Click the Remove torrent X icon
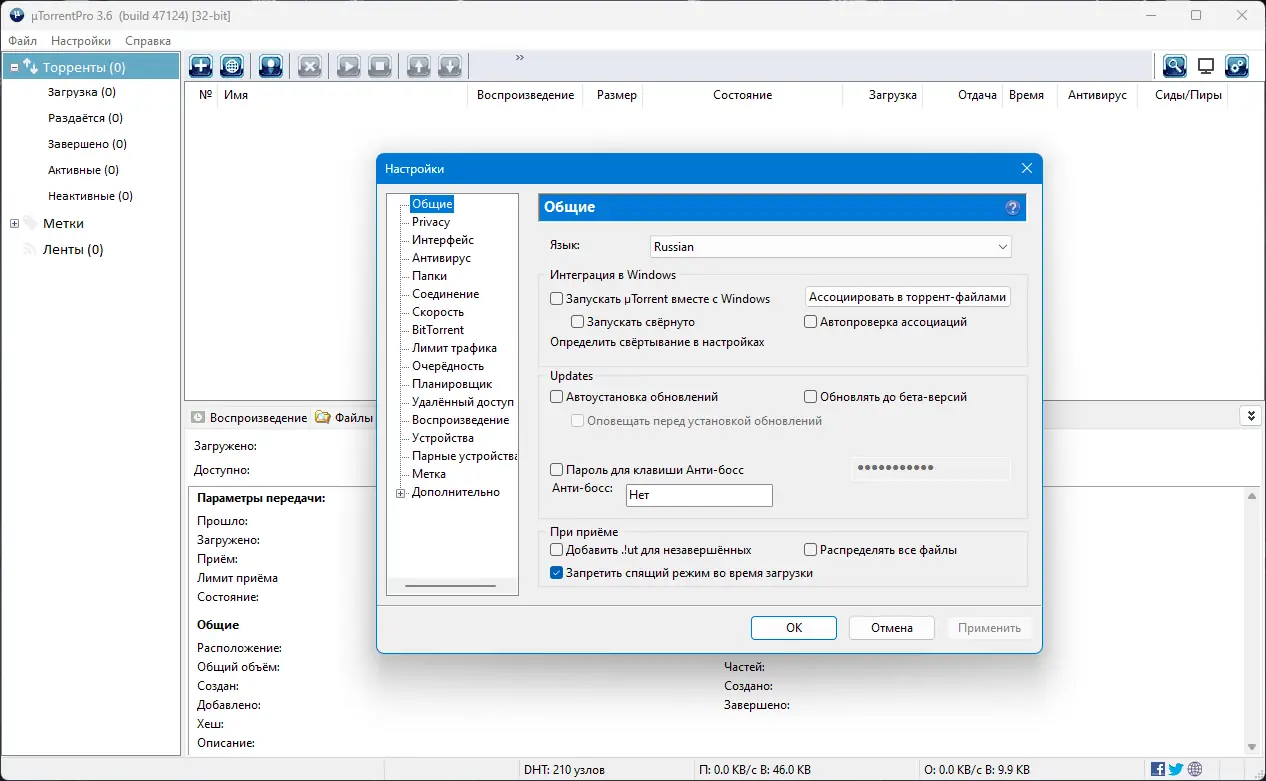This screenshot has height=781, width=1266. (310, 66)
